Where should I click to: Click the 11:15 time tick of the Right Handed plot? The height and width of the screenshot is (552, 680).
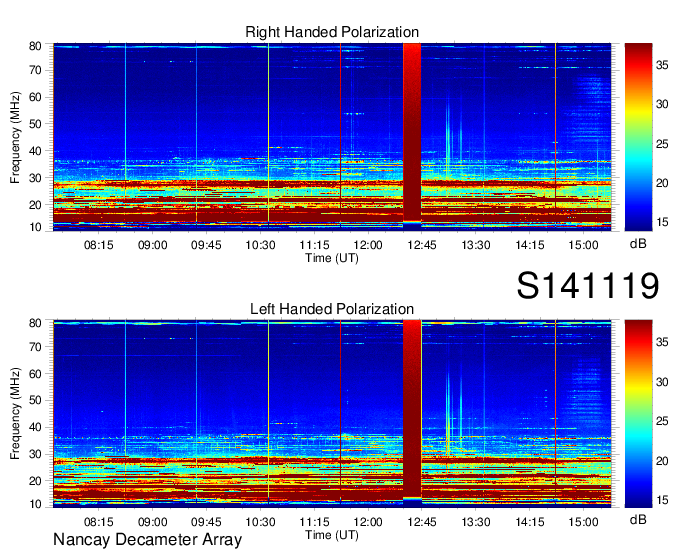click(x=314, y=245)
